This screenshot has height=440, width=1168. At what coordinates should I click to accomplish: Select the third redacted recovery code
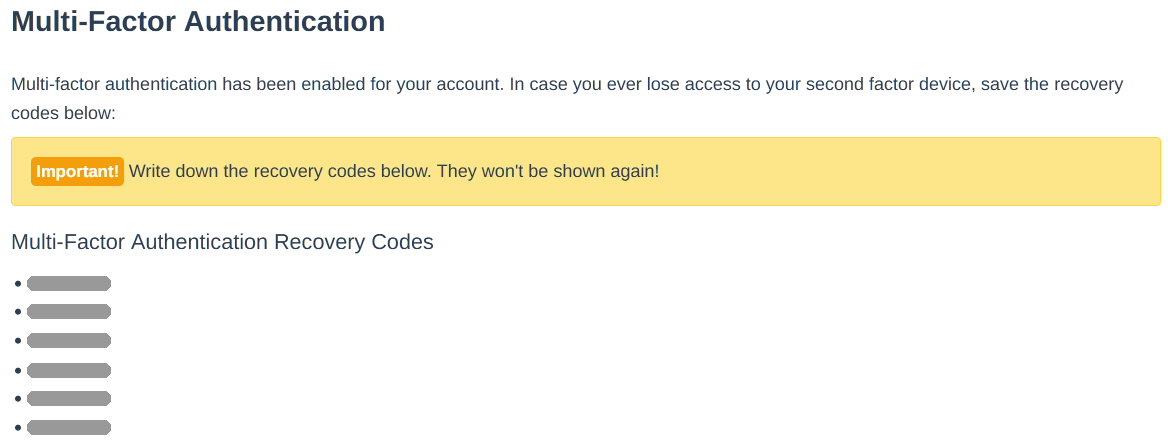pos(69,341)
